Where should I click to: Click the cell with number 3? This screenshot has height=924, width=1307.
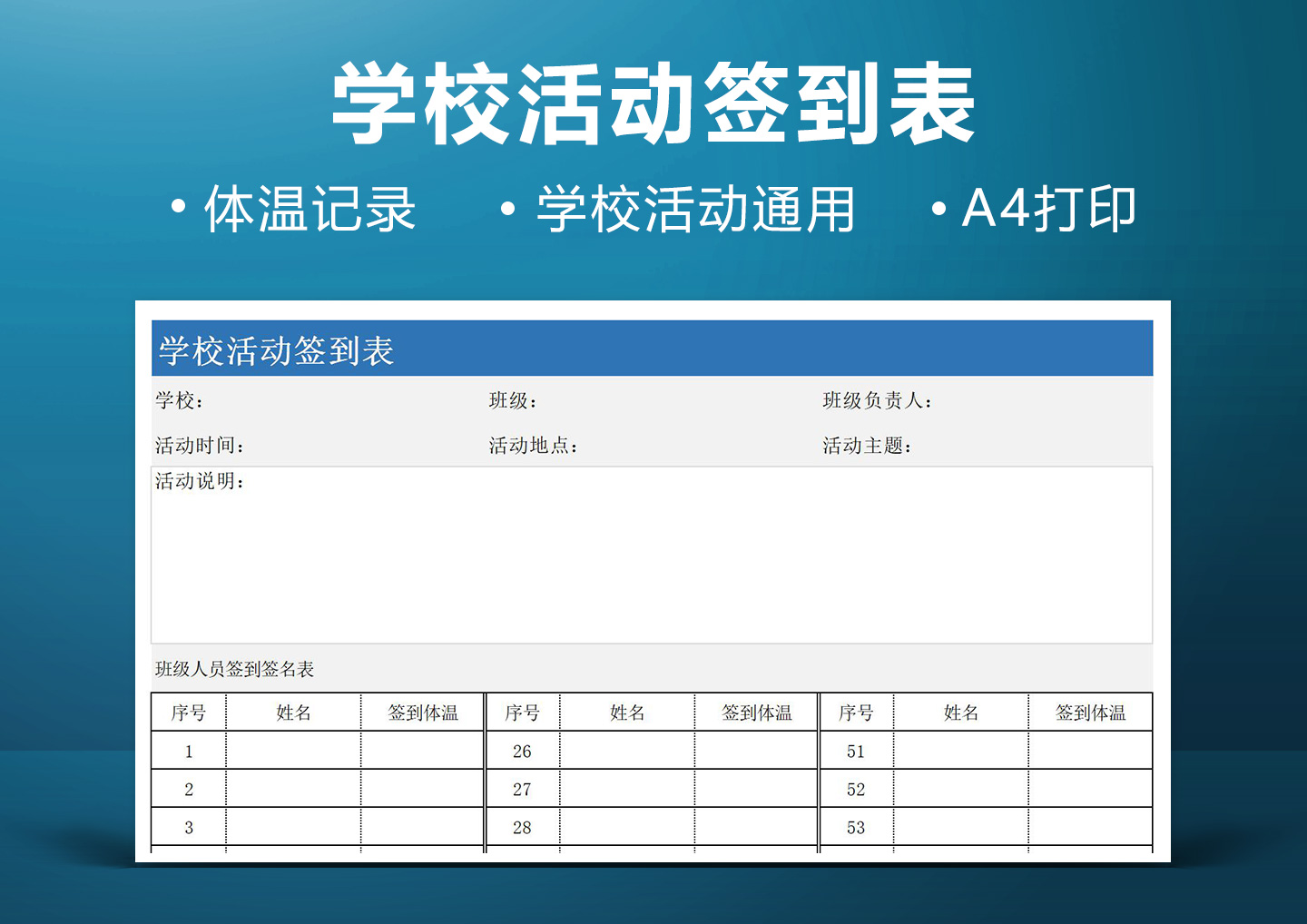click(x=189, y=827)
